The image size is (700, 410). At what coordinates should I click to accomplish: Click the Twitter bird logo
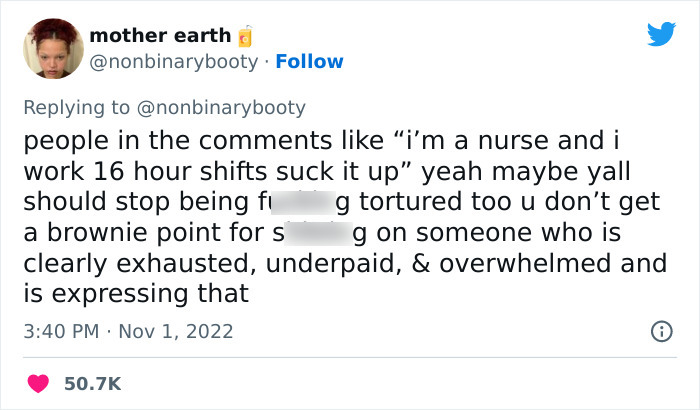click(x=661, y=35)
